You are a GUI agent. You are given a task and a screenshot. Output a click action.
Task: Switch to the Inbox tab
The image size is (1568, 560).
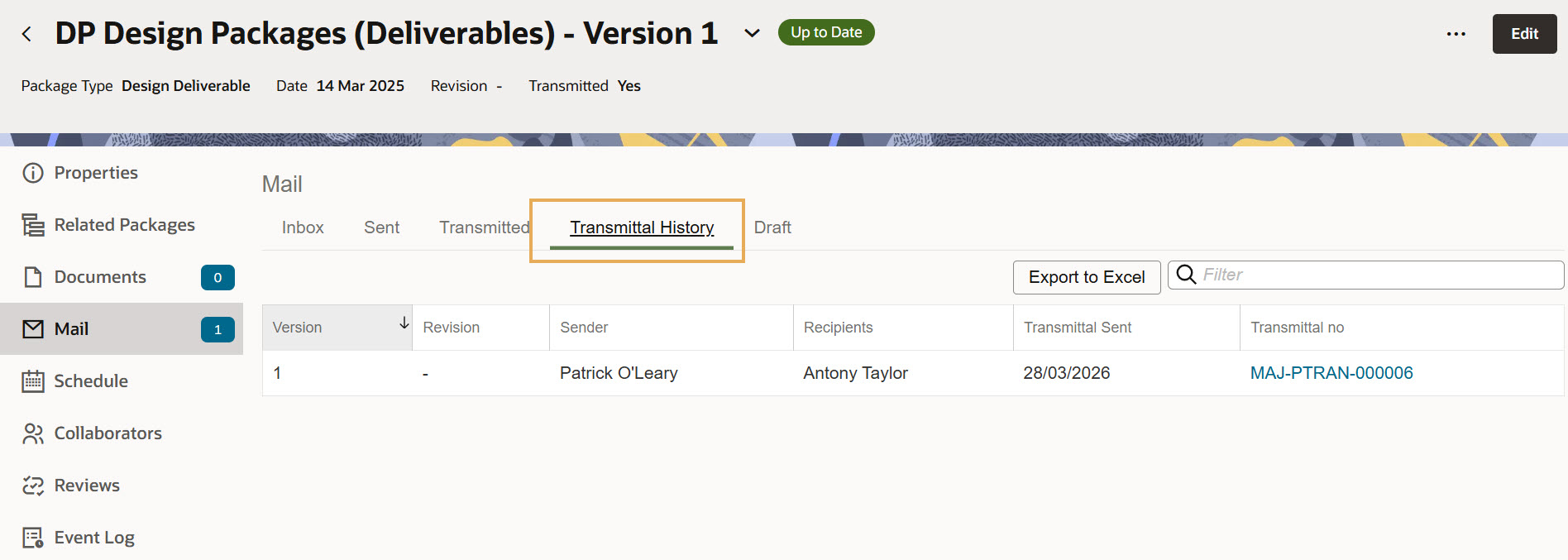(303, 227)
